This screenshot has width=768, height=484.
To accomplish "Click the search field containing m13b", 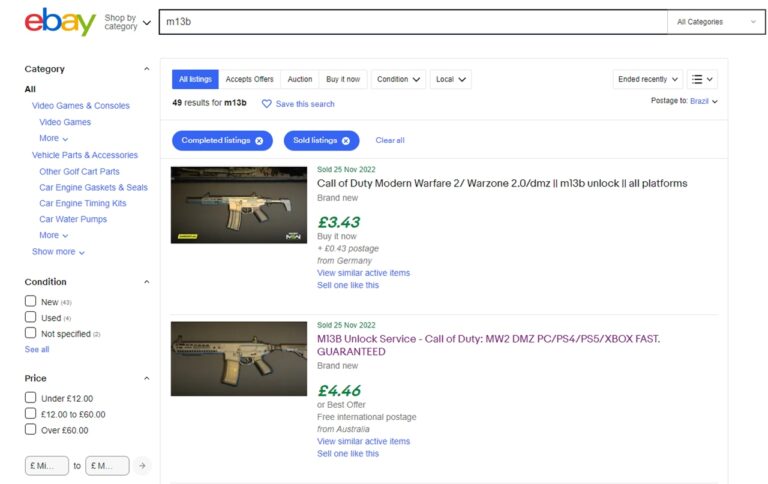I will [x=413, y=22].
